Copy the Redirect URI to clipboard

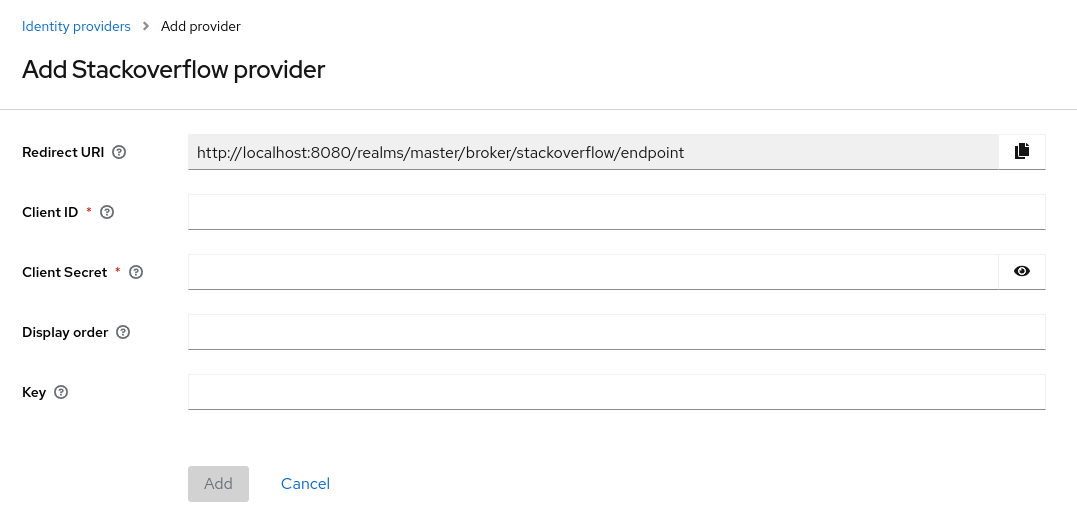(1021, 152)
